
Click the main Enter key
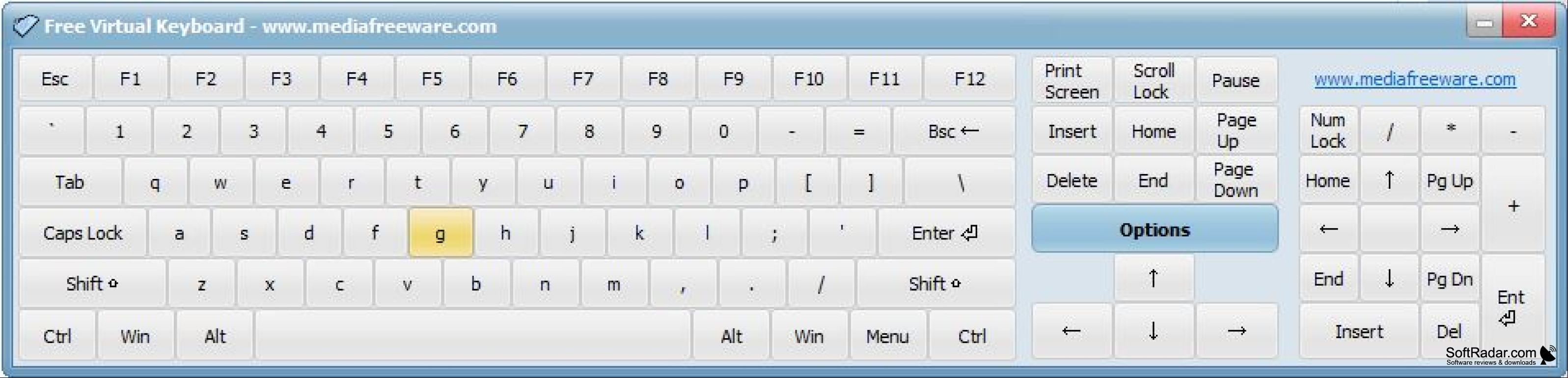(945, 233)
